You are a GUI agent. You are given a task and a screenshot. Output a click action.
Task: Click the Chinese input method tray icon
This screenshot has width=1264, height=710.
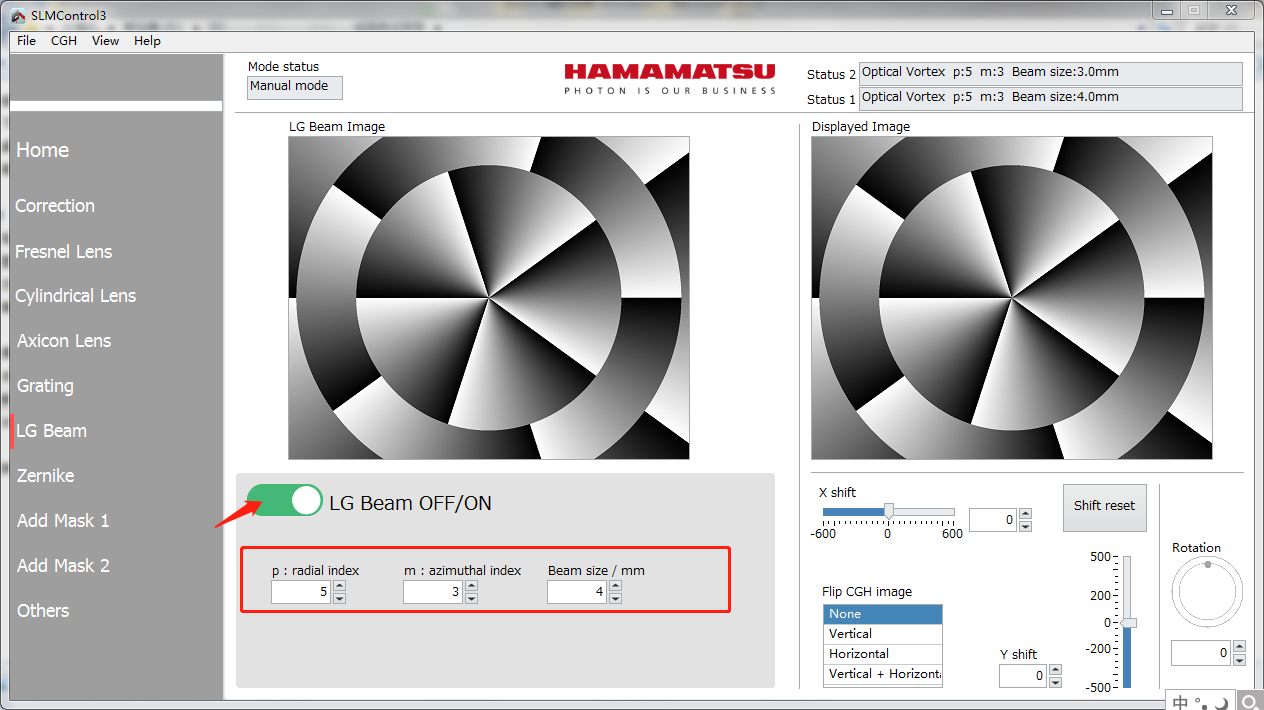1181,701
